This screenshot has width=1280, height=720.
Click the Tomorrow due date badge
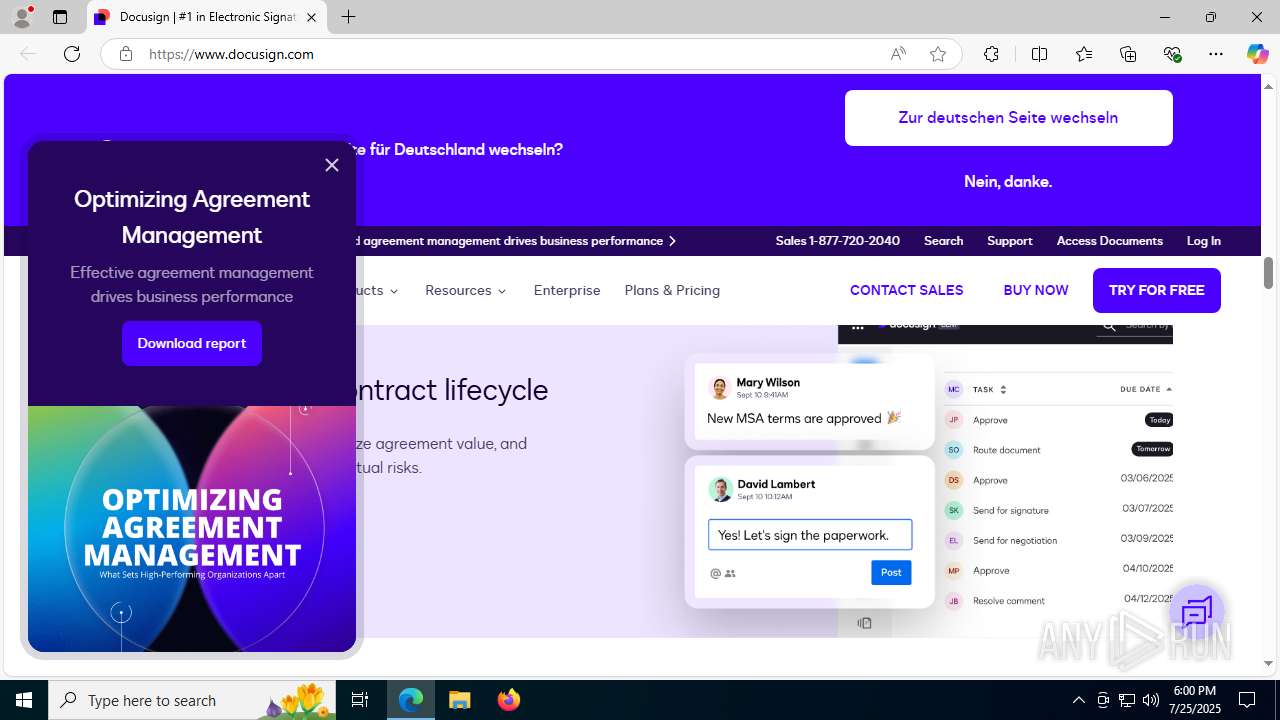click(x=1152, y=449)
